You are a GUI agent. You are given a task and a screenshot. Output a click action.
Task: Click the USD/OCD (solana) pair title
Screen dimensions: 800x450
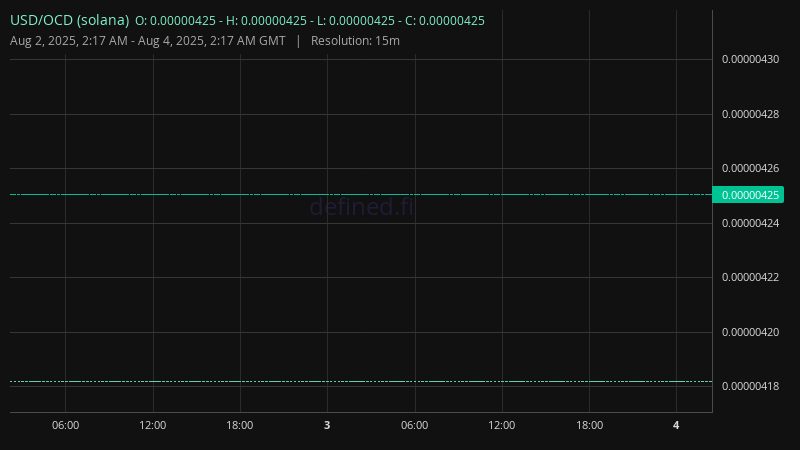[69, 20]
